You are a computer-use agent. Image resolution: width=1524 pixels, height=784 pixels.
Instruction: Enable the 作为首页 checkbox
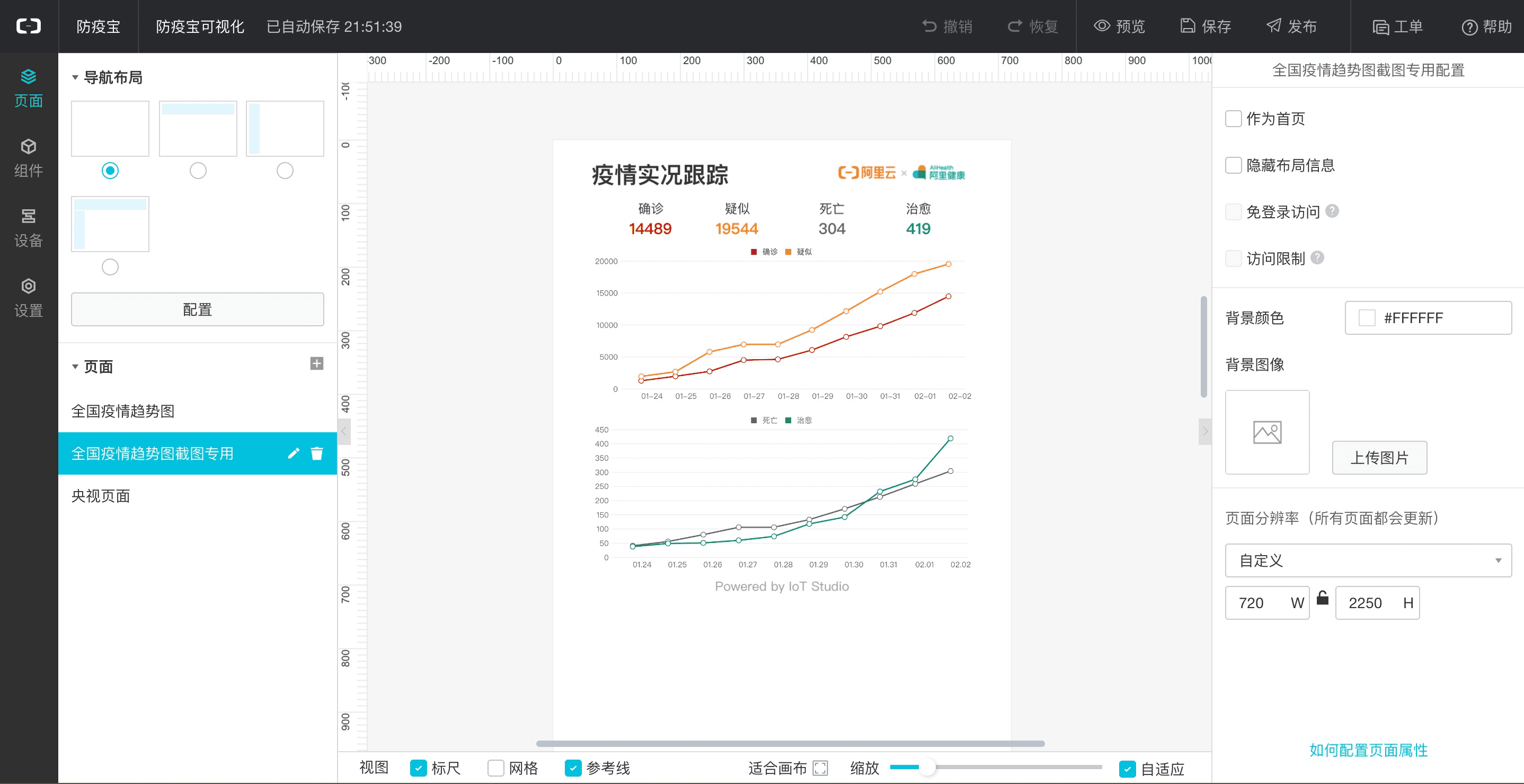pyautogui.click(x=1233, y=119)
